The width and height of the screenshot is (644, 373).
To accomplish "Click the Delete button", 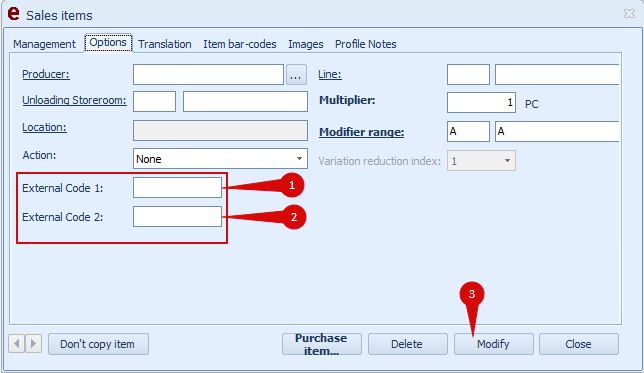I will tap(407, 344).
